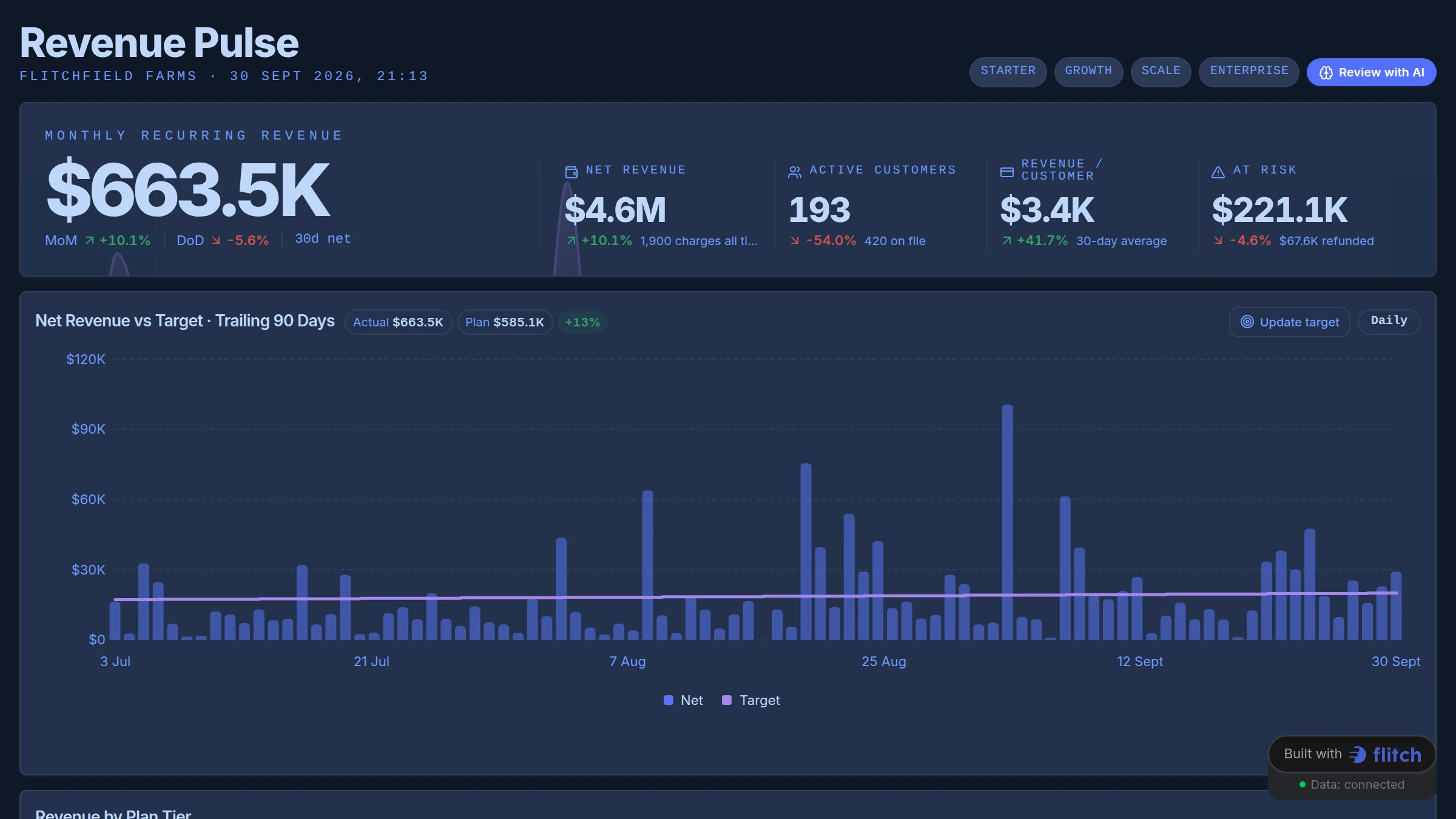Click the Revenue per Customer +41.7% up arrow
This screenshot has width=1456, height=819.
pyautogui.click(x=1006, y=241)
